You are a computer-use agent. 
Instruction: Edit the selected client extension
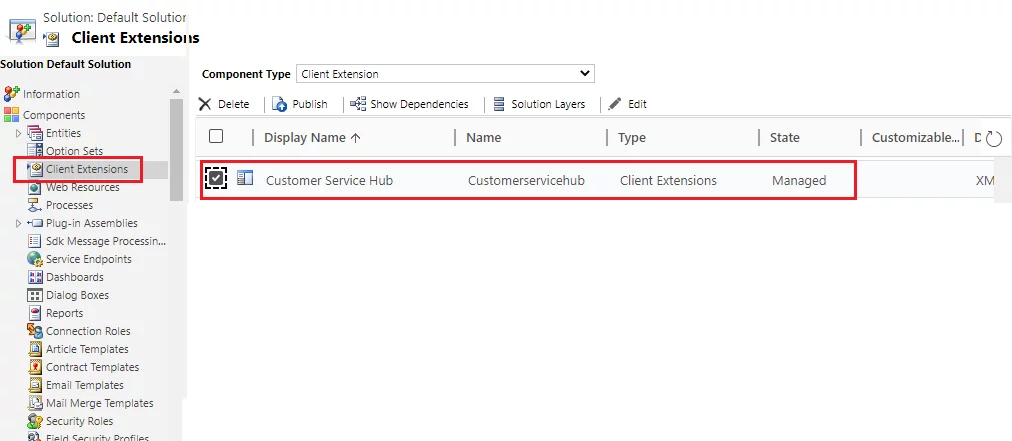click(627, 104)
